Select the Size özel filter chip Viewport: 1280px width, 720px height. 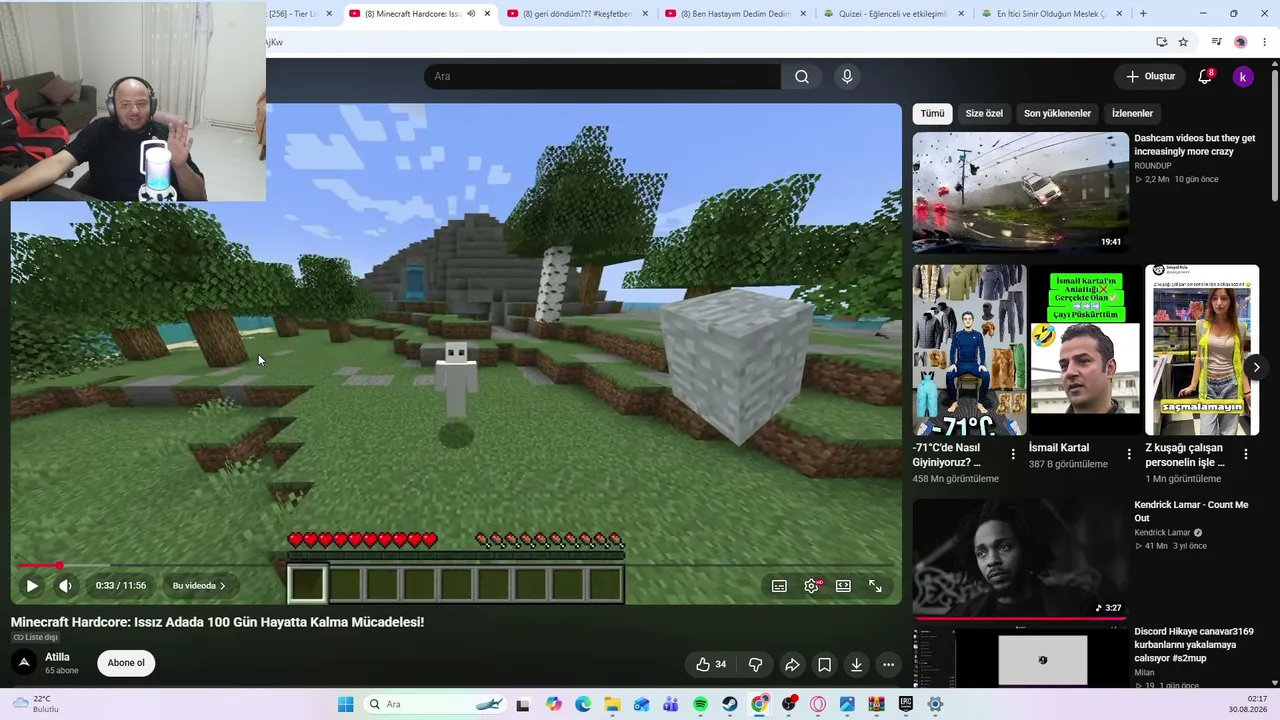tap(984, 114)
